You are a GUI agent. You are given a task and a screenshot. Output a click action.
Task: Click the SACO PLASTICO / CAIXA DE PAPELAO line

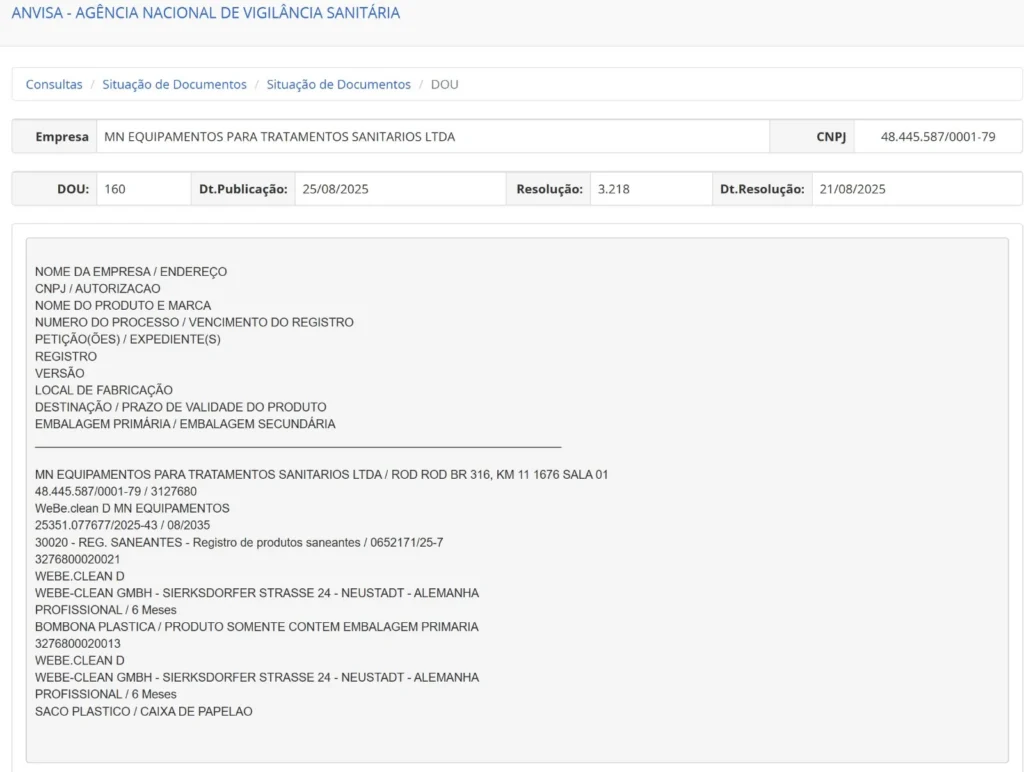[x=143, y=711]
